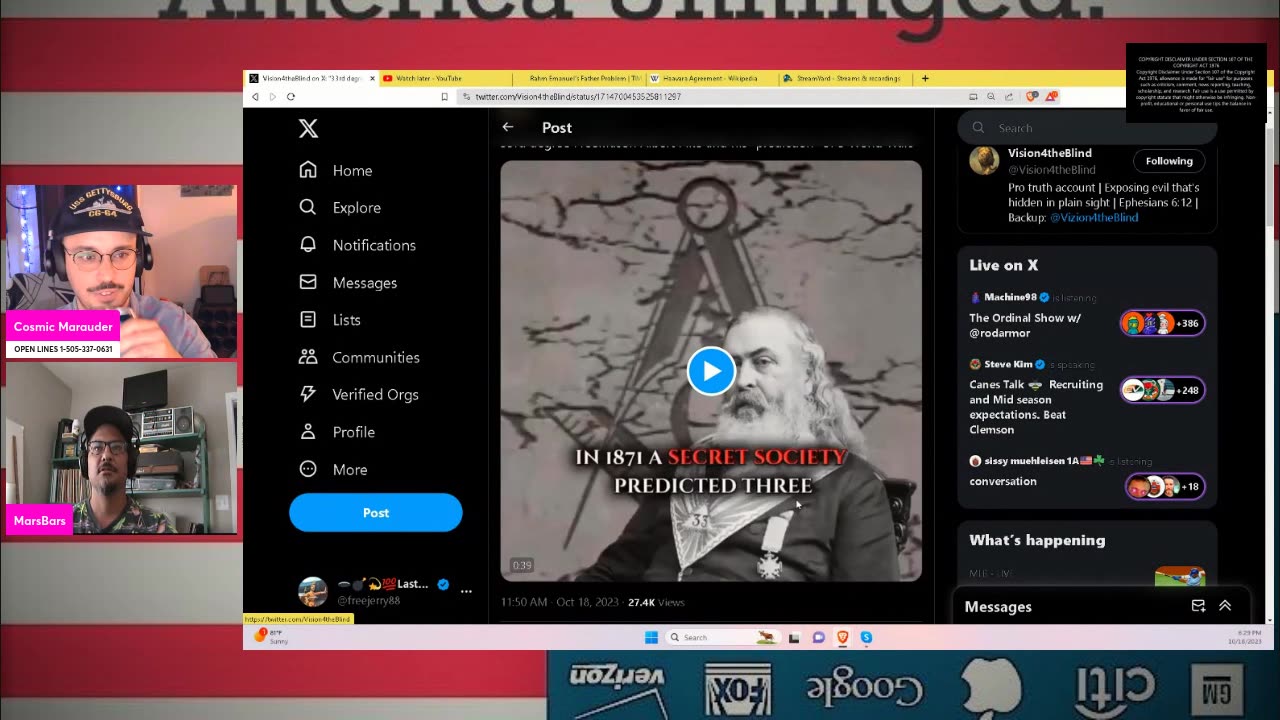Open the @Vizion4theBlind backup account link
Image resolution: width=1280 pixels, height=720 pixels.
(1093, 217)
